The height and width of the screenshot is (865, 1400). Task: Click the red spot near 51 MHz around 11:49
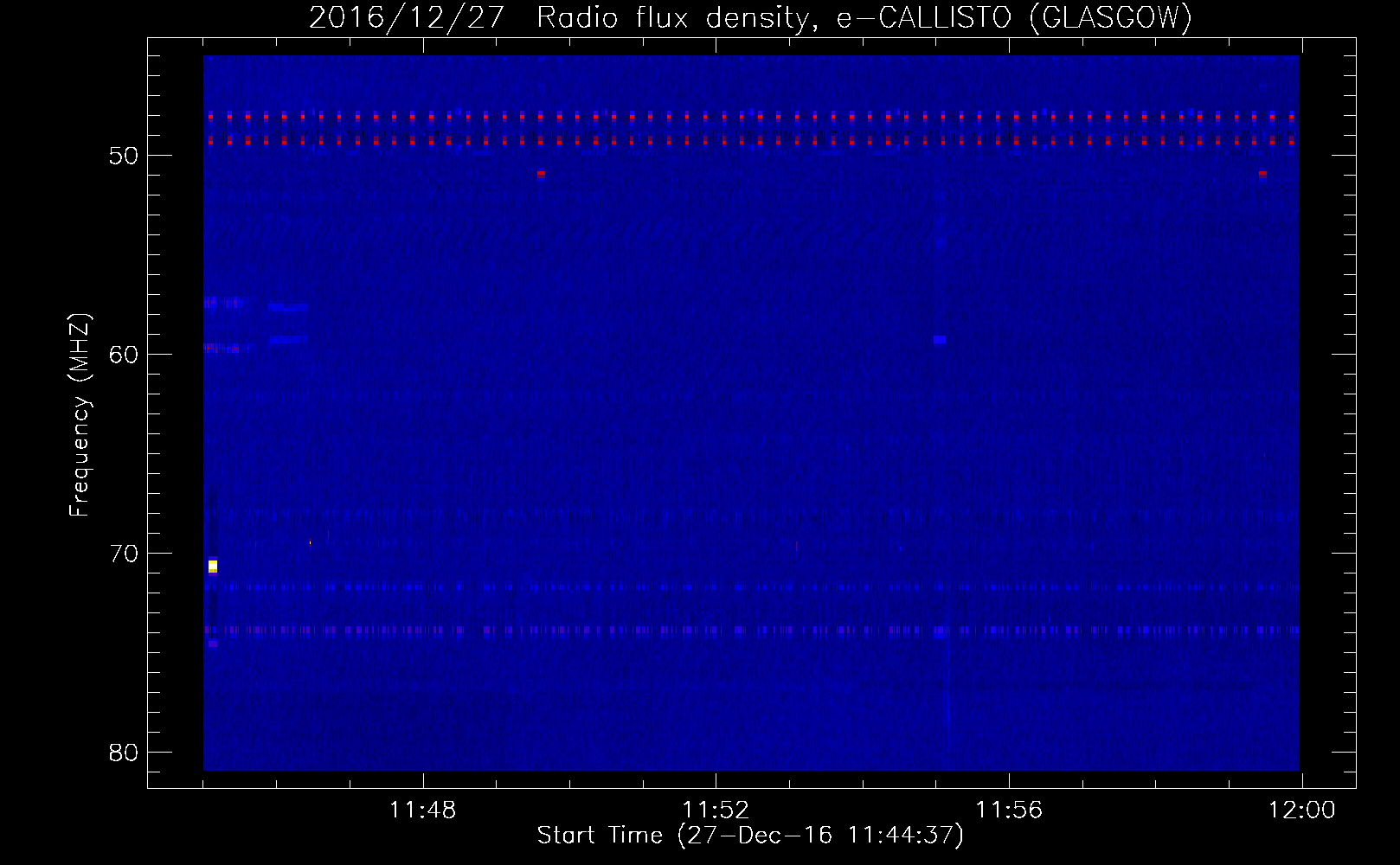coord(541,174)
